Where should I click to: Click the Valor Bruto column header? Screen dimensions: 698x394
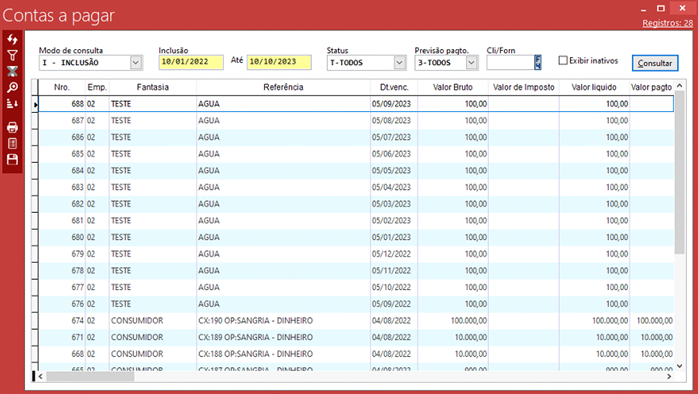[x=453, y=87]
